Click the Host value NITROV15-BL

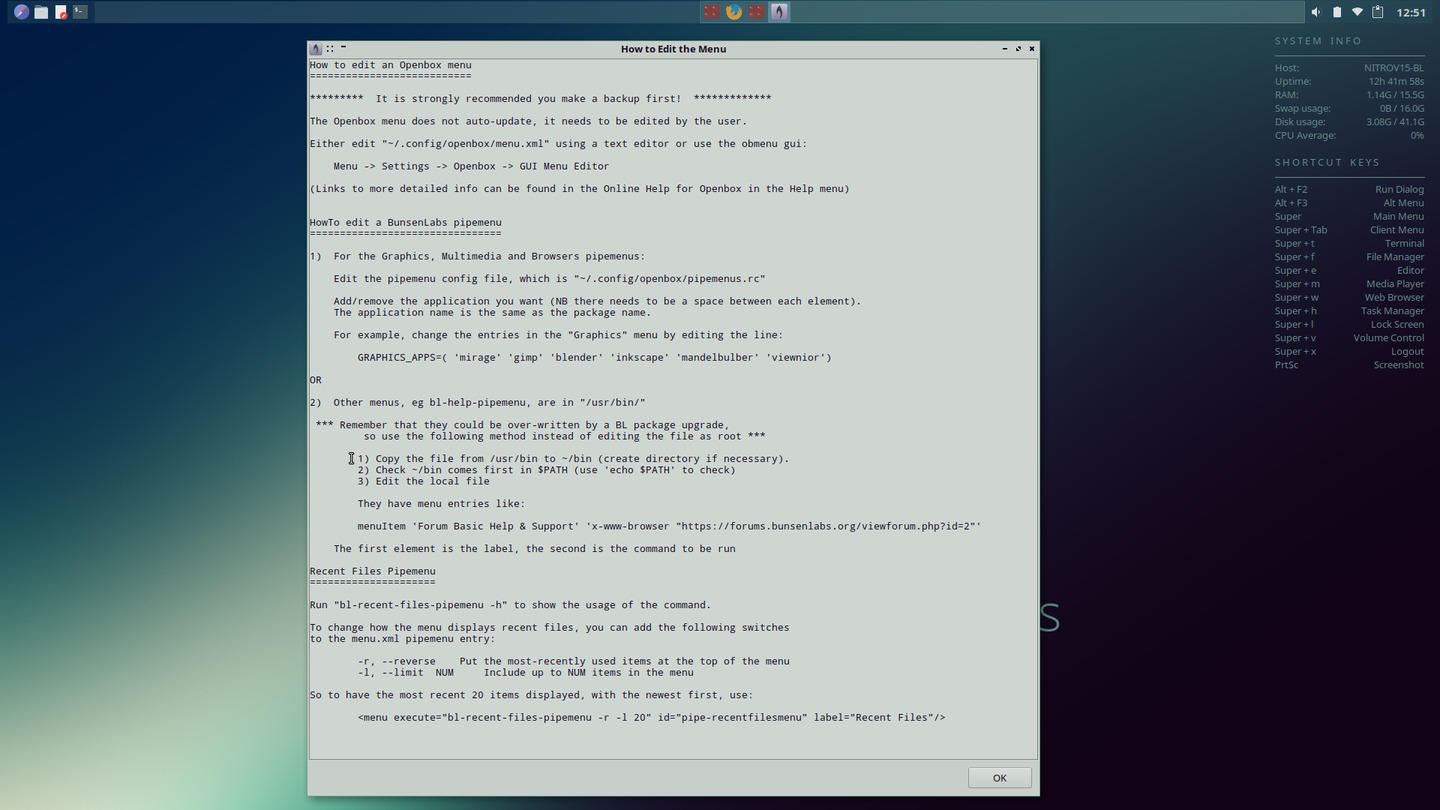pyautogui.click(x=1394, y=68)
